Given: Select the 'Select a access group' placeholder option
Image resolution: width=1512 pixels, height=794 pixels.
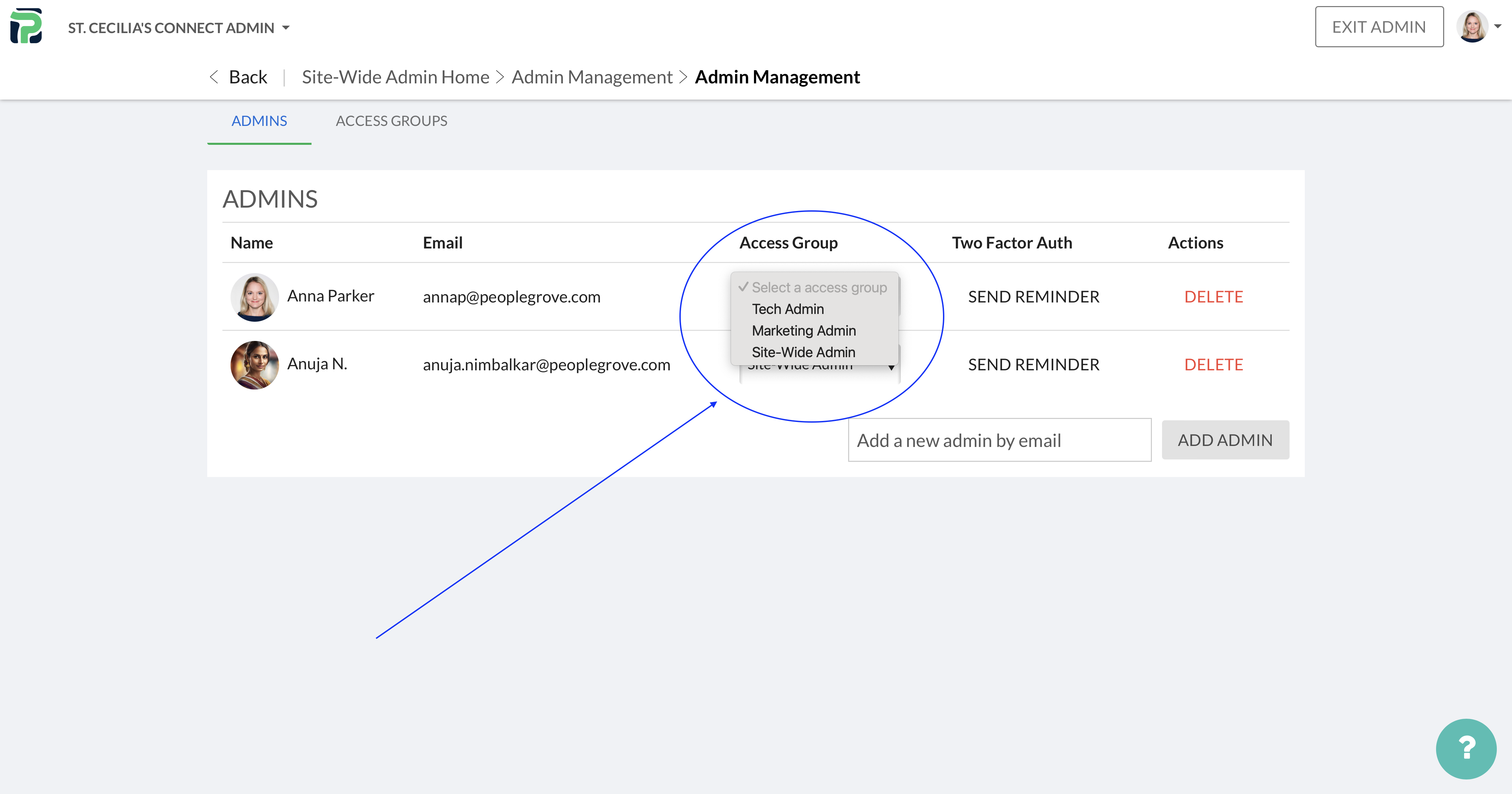Looking at the screenshot, I should coord(815,287).
